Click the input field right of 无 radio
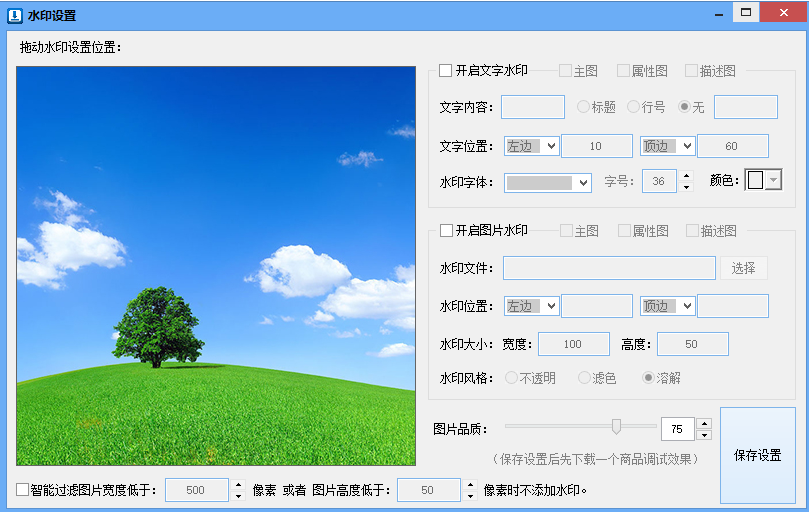Image resolution: width=809 pixels, height=512 pixels. click(x=746, y=107)
